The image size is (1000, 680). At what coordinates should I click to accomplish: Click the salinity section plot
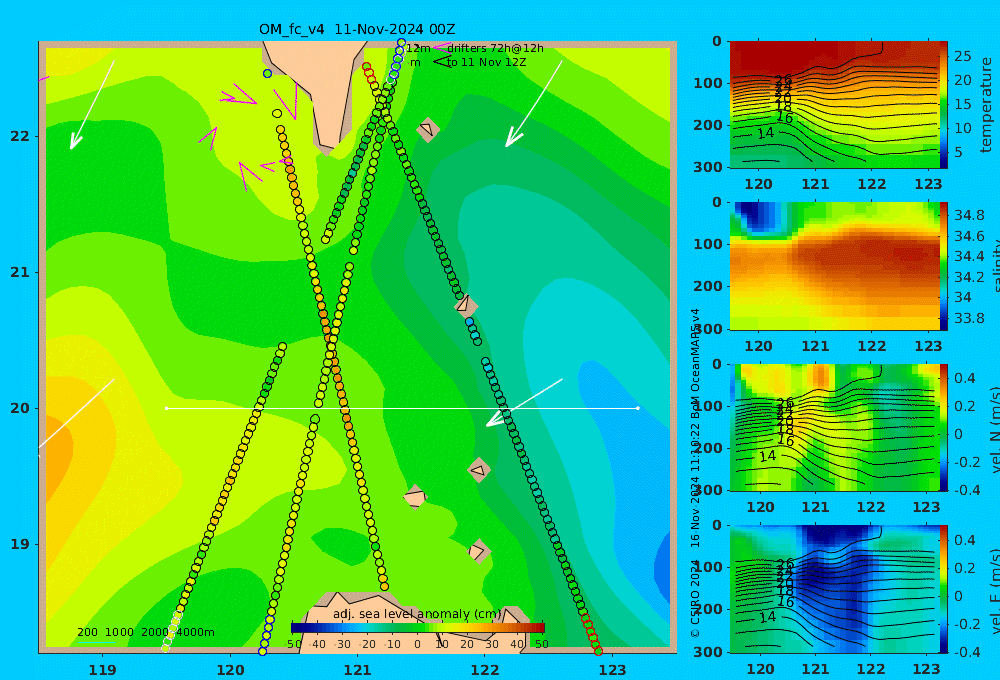834,266
